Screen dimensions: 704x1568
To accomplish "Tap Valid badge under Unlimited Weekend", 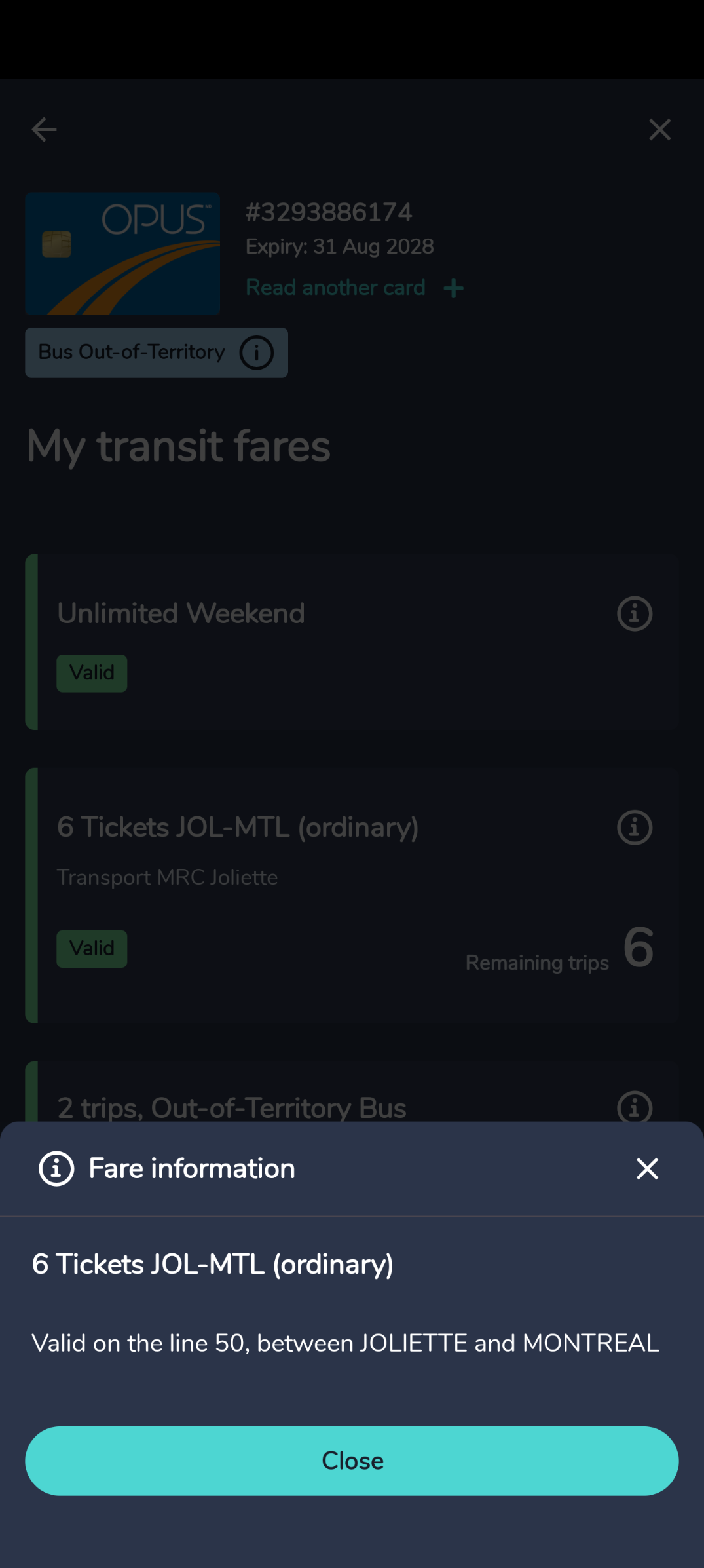I will point(92,673).
